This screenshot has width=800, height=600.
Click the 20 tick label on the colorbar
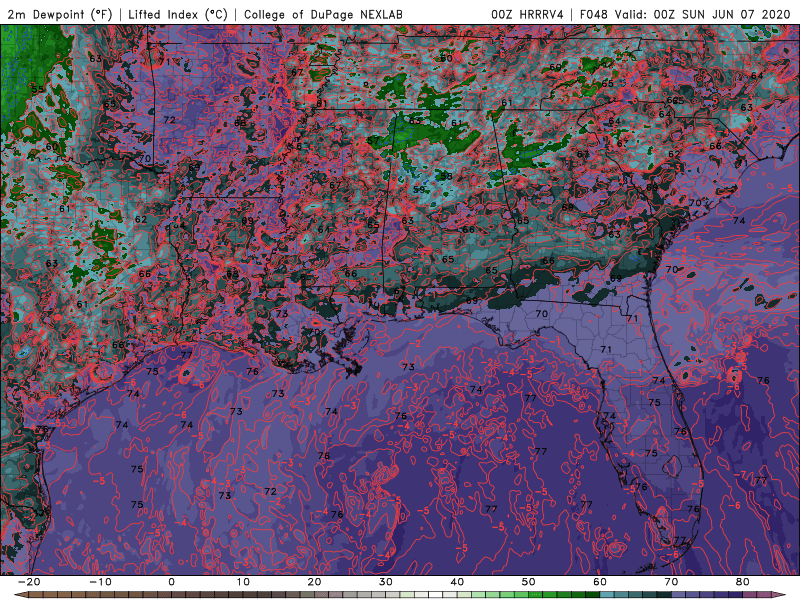coord(314,582)
